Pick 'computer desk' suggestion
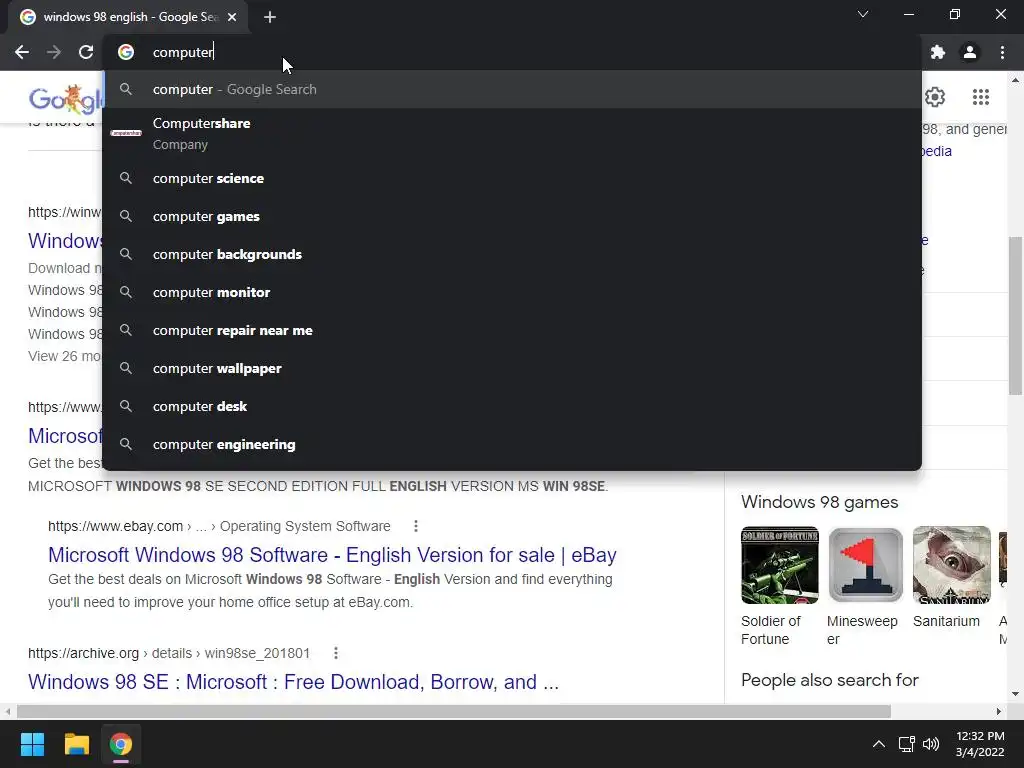Screen dimensions: 1024x768 coord(512,406)
